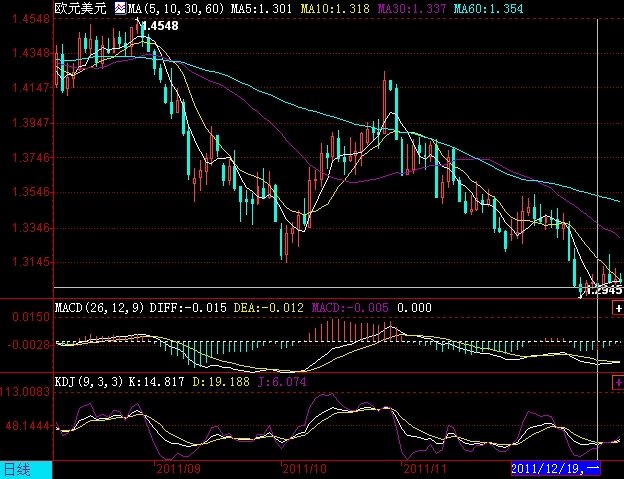
Task: Click the 2011/10 date axis marker
Action: pyautogui.click(x=304, y=469)
